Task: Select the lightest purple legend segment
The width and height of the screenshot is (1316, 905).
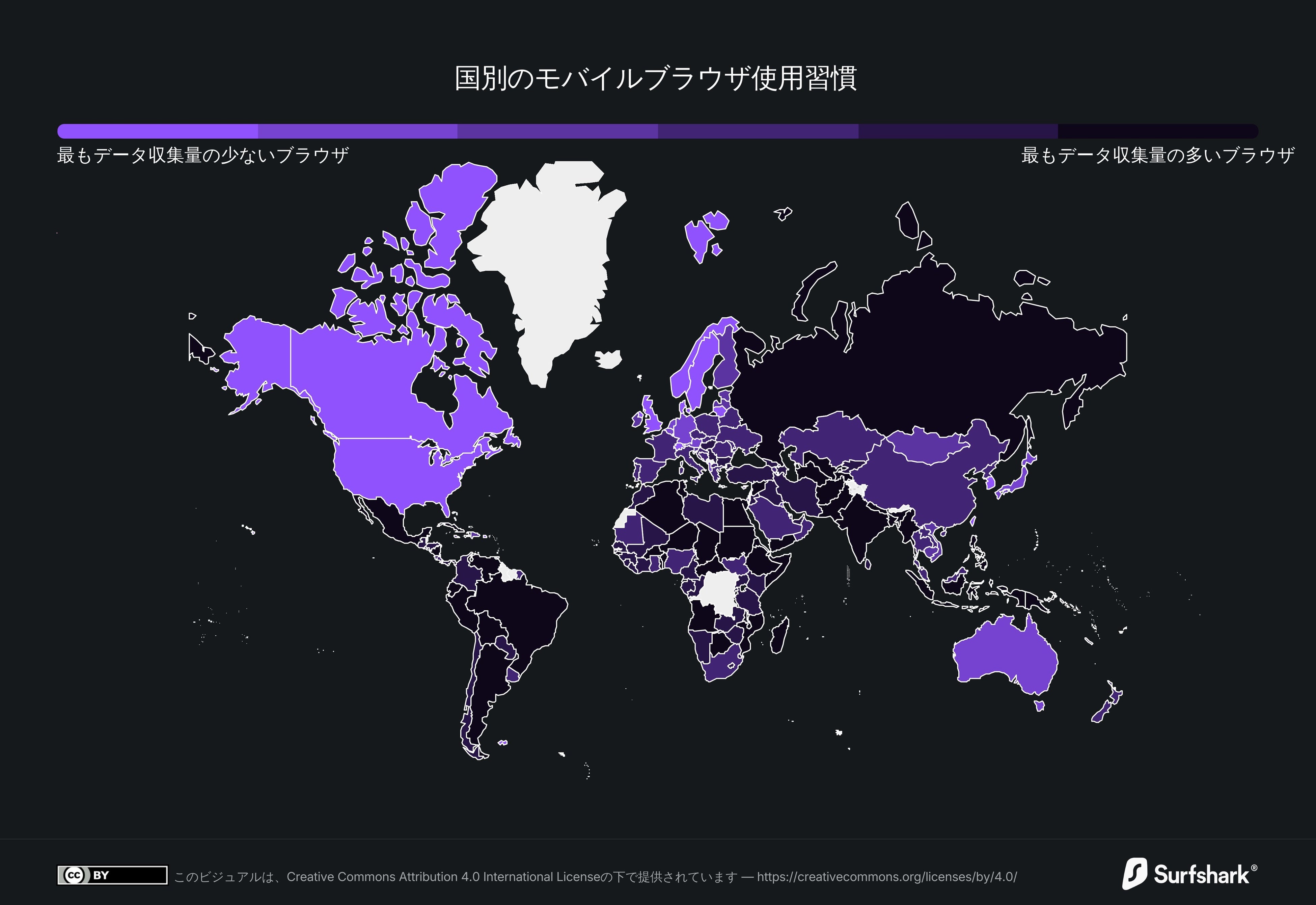Action: (158, 131)
